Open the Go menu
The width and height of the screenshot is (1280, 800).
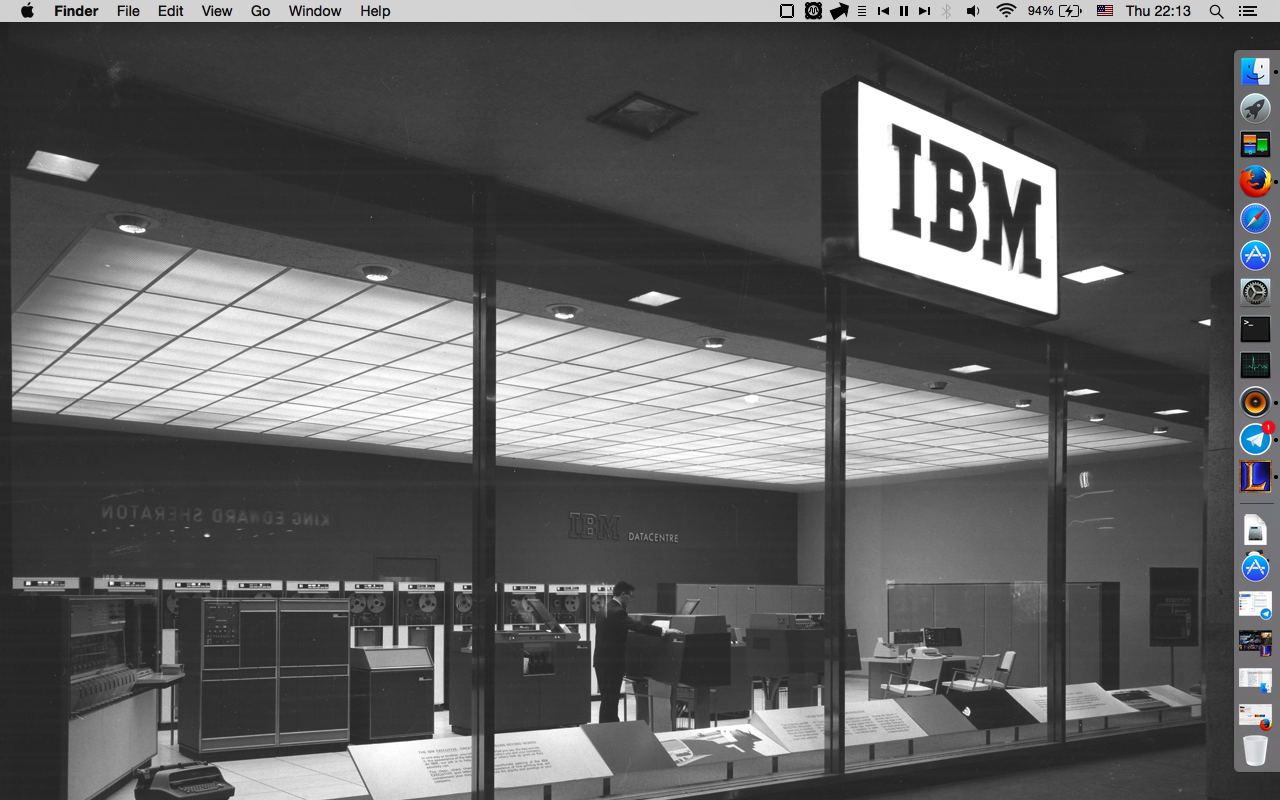tap(261, 11)
